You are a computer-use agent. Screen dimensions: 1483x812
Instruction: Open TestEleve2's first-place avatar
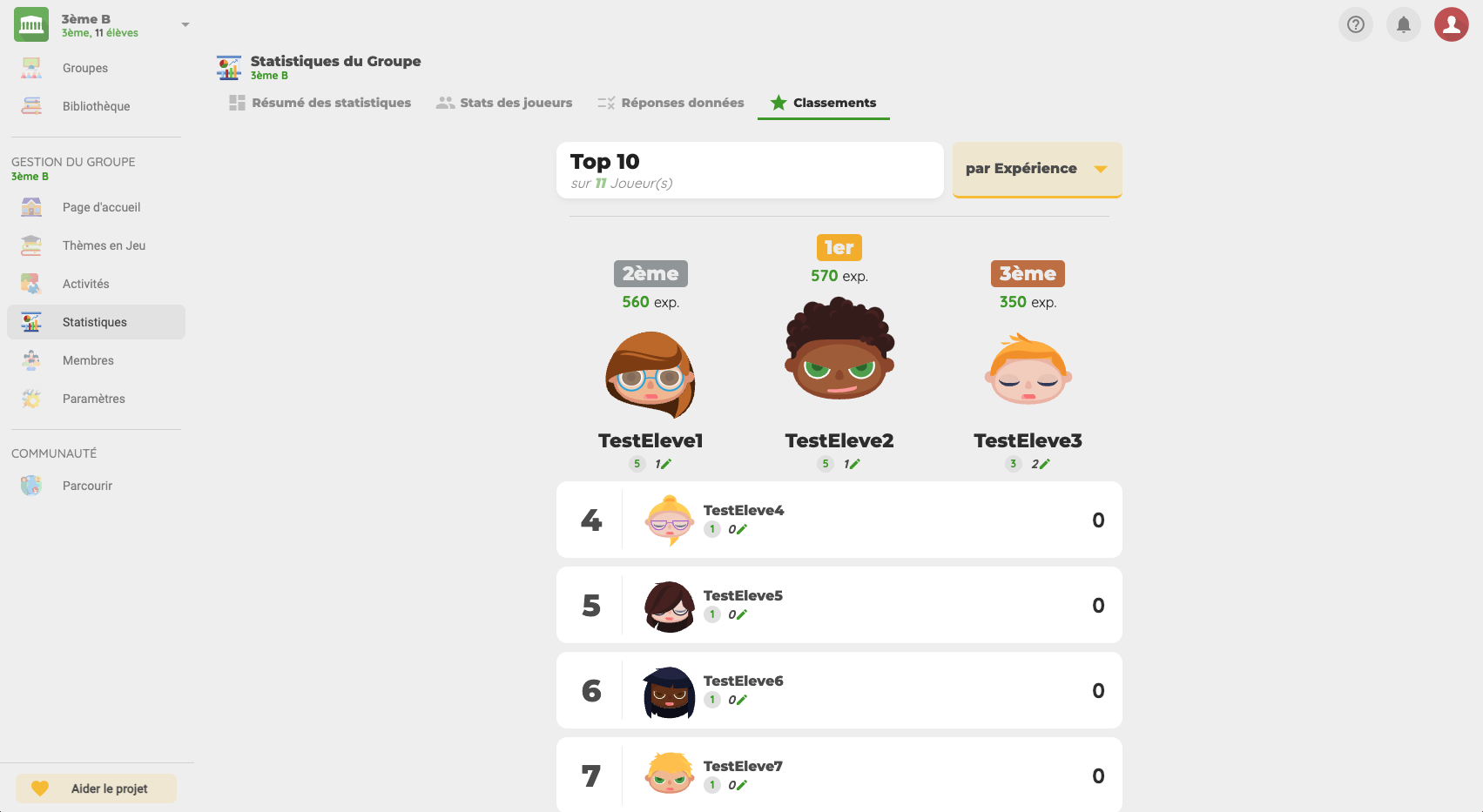pyautogui.click(x=839, y=348)
